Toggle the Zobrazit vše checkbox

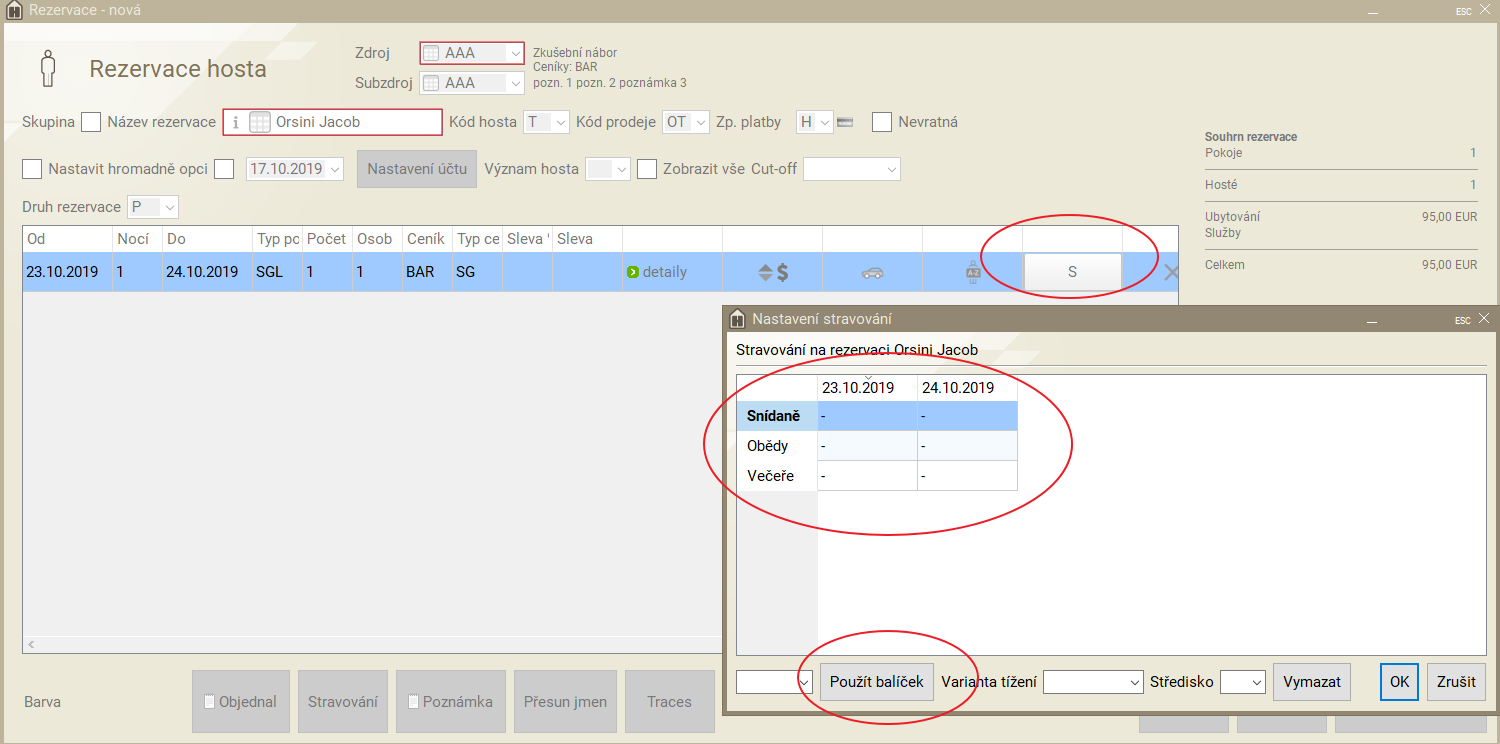647,169
